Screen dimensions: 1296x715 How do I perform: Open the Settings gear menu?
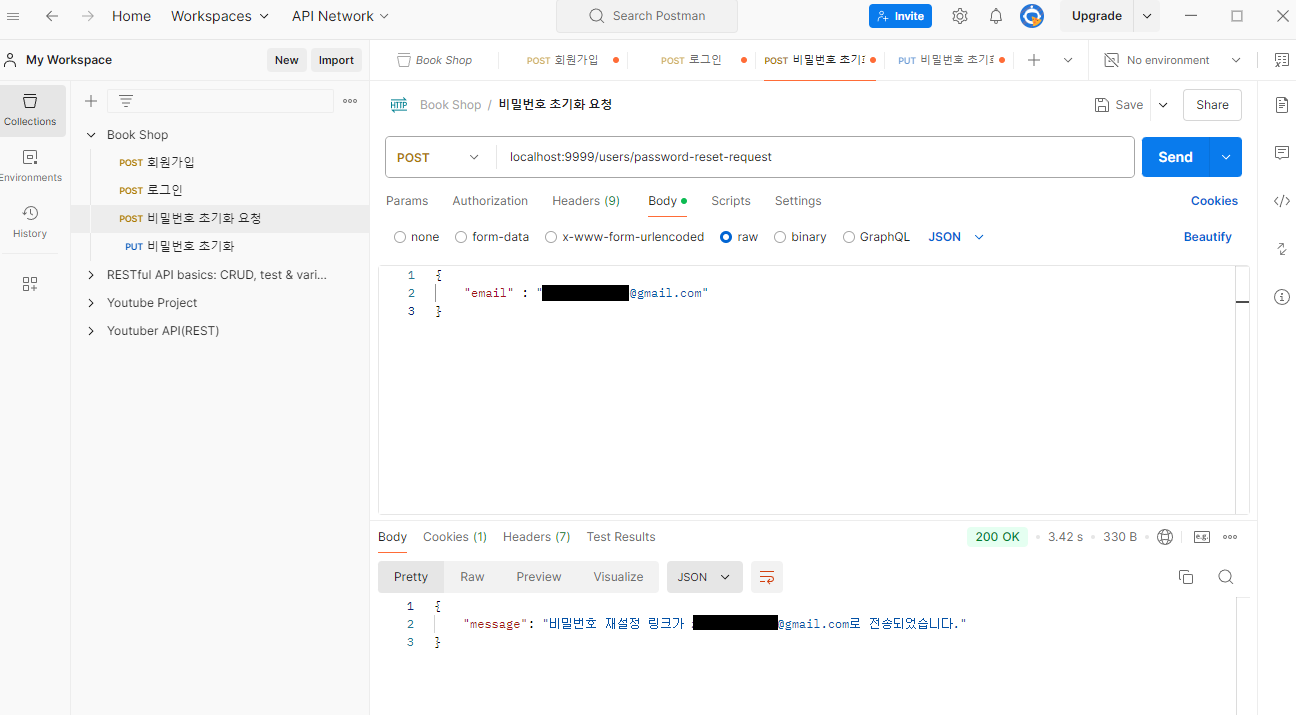960,16
